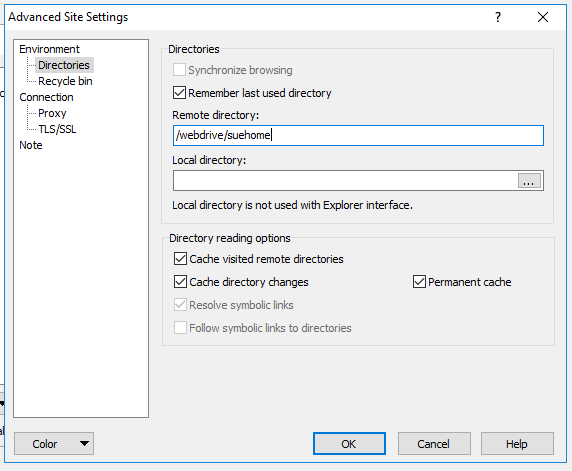
Task: Go to the TLS/SSL settings page
Action: point(57,129)
